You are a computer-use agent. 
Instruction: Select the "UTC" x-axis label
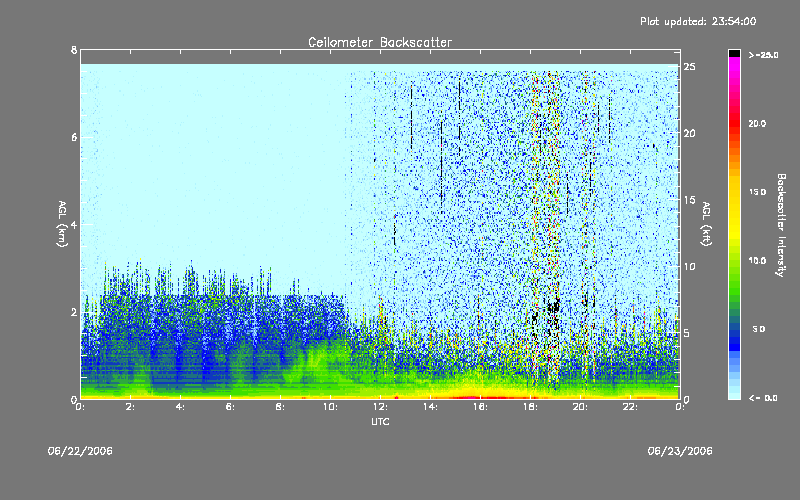380,421
